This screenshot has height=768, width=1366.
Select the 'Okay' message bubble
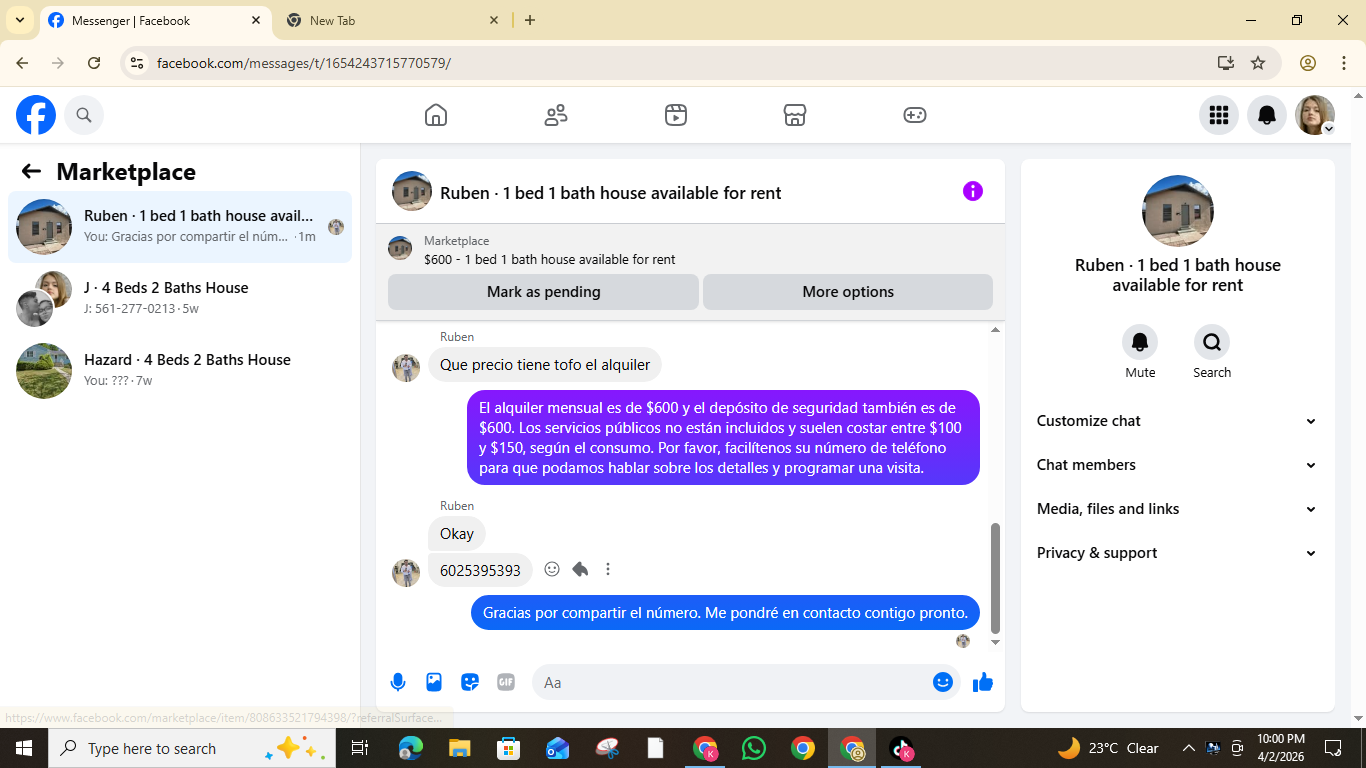click(x=457, y=534)
